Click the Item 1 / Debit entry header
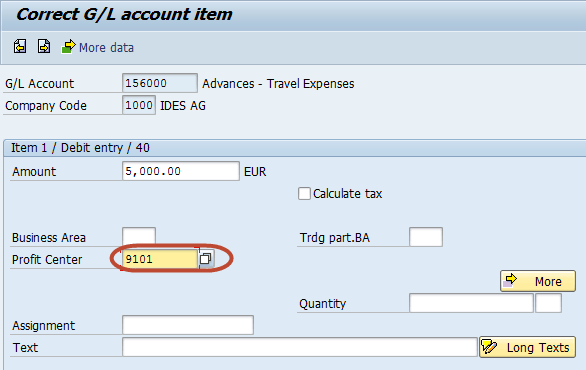586x370 pixels. pyautogui.click(x=80, y=148)
